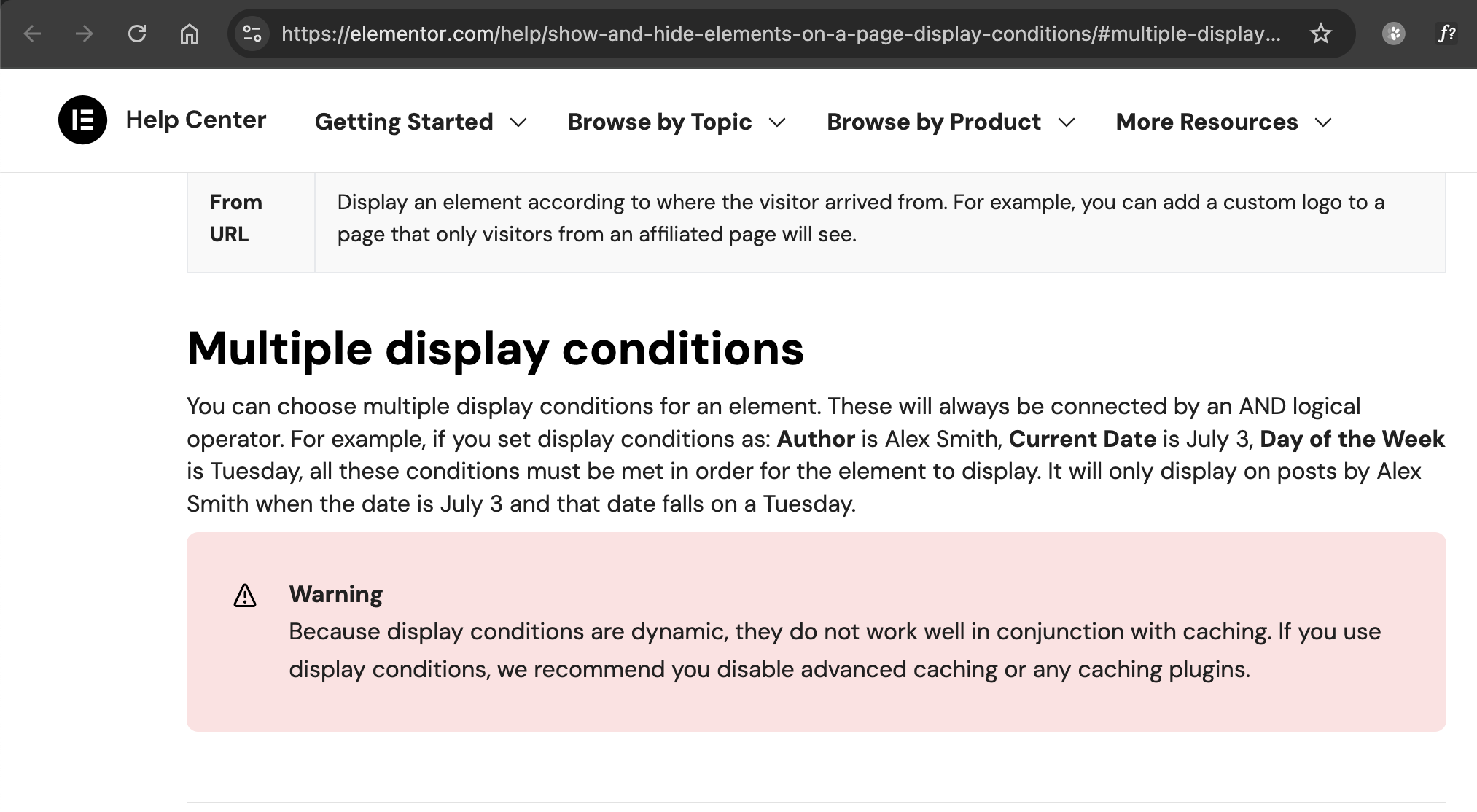Bookmark this page with star icon
This screenshot has height=812, width=1477.
pyautogui.click(x=1320, y=34)
